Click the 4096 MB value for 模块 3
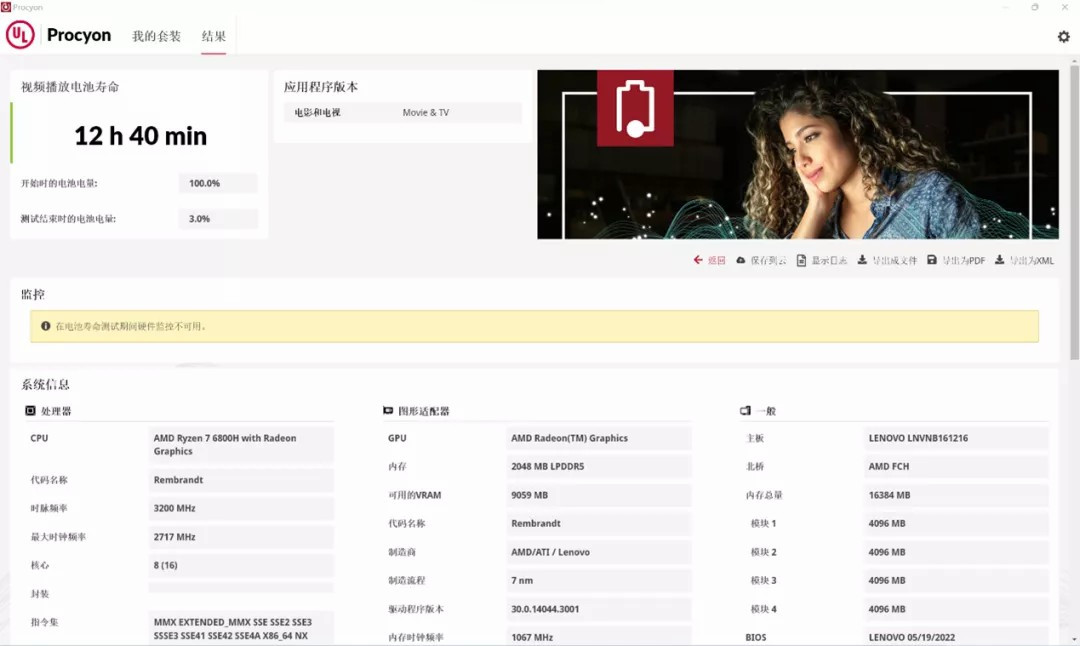Screen dimensions: 1080x646 point(956,581)
